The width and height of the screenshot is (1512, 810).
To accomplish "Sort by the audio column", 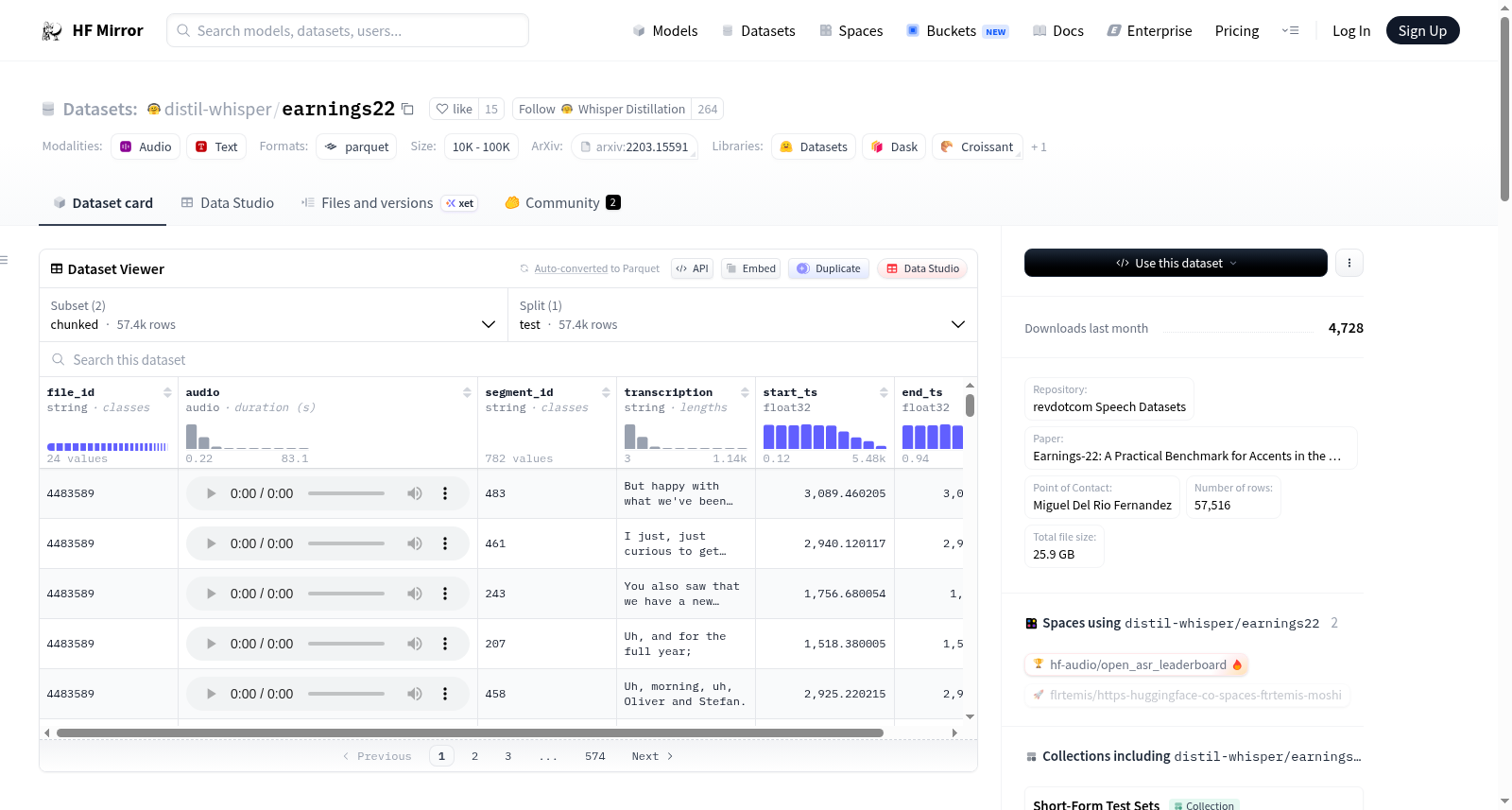I will pos(467,392).
